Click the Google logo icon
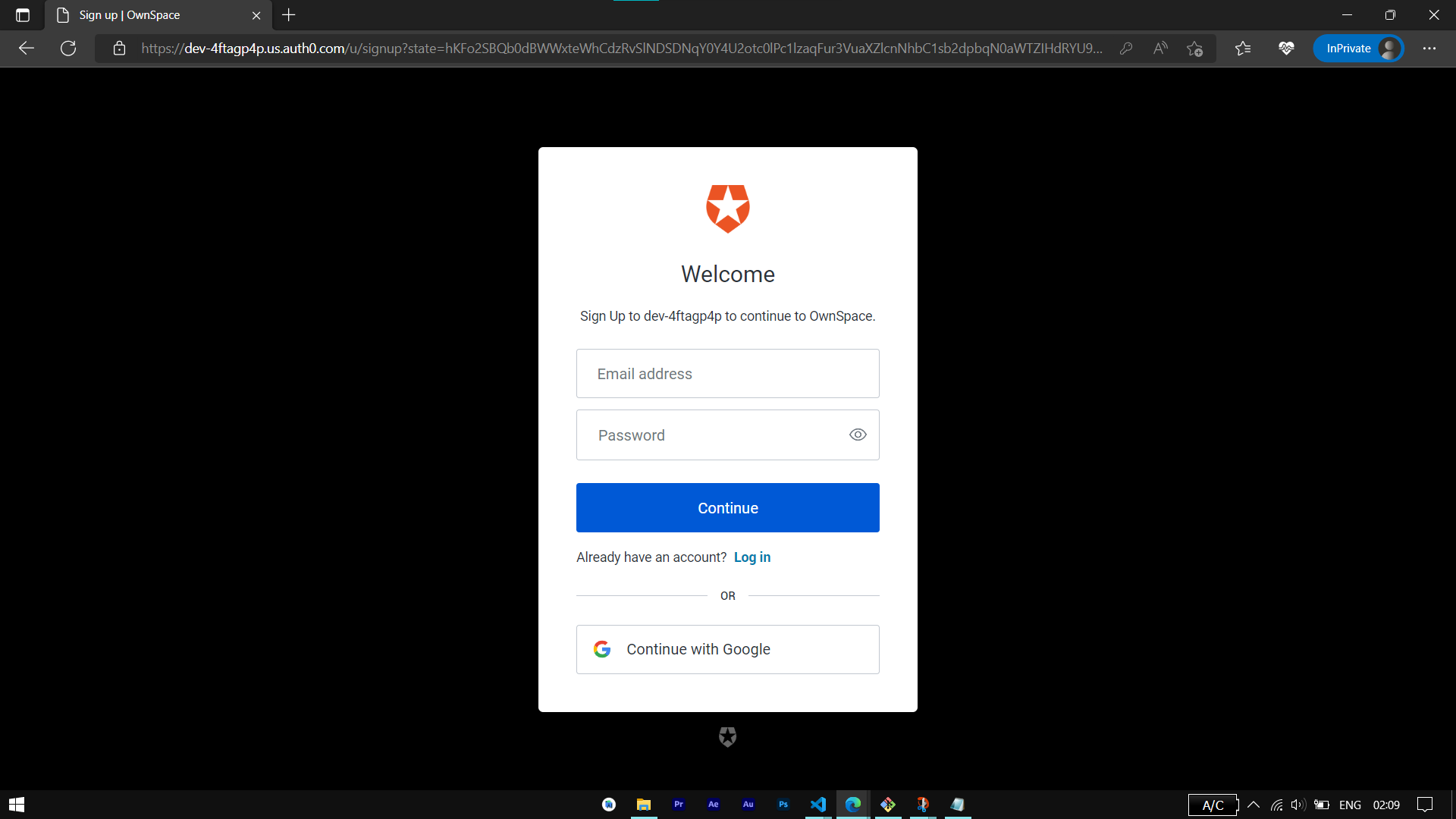 tap(601, 649)
